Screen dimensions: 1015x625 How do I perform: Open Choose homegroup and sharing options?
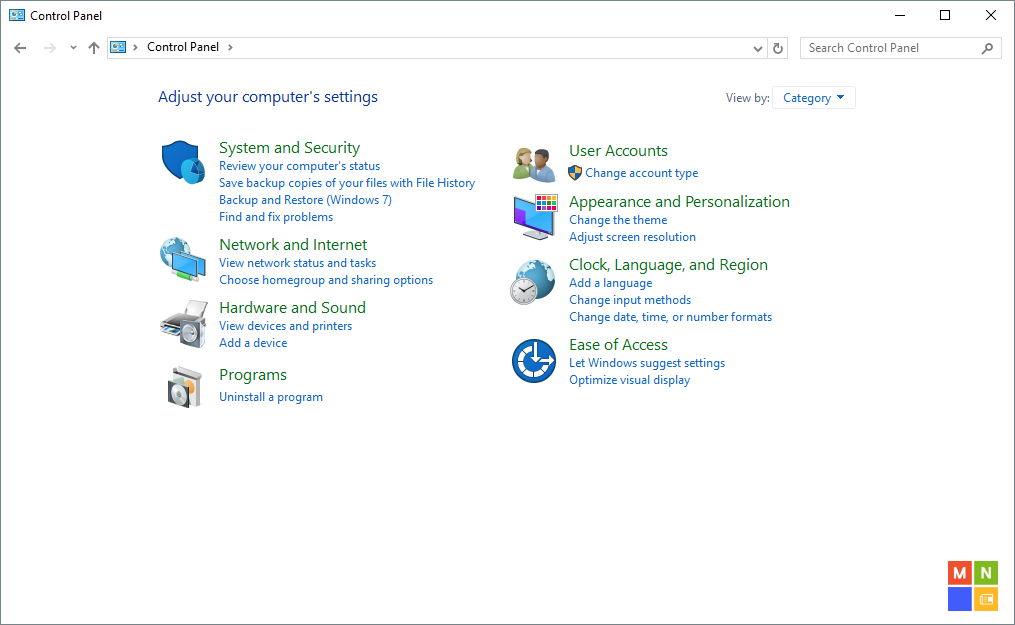tap(326, 280)
